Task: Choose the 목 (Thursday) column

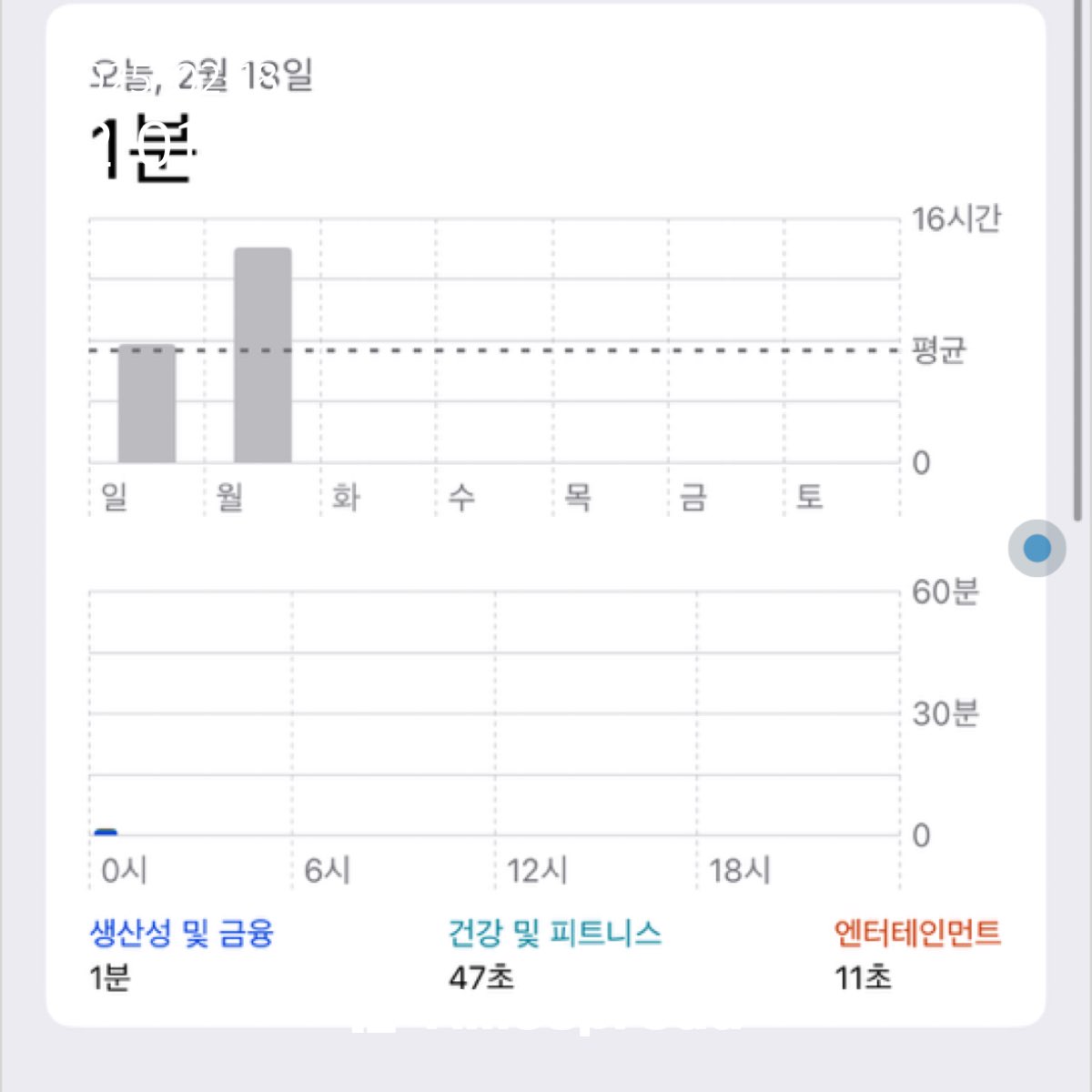Action: click(x=577, y=497)
